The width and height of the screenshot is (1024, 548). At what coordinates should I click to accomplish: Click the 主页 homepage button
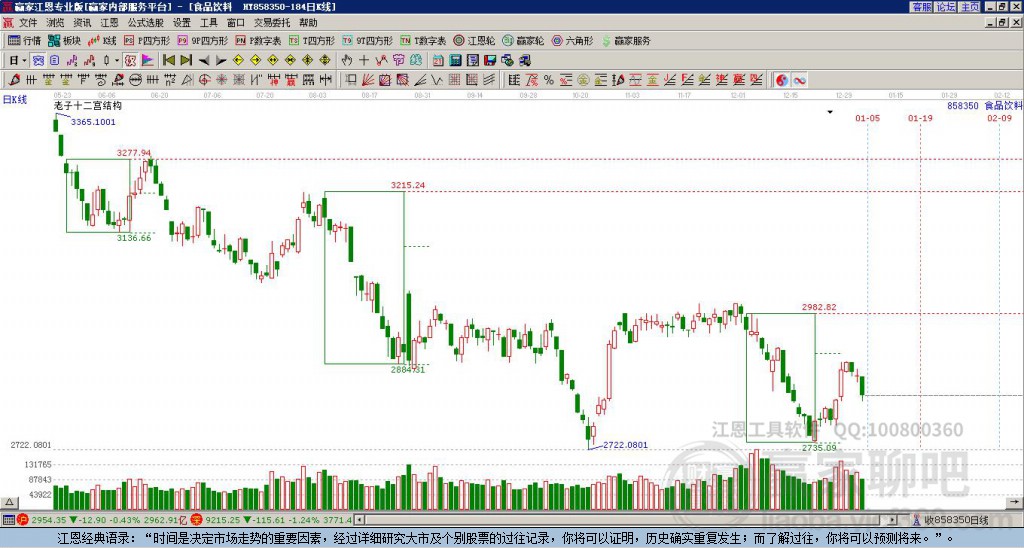click(970, 7)
